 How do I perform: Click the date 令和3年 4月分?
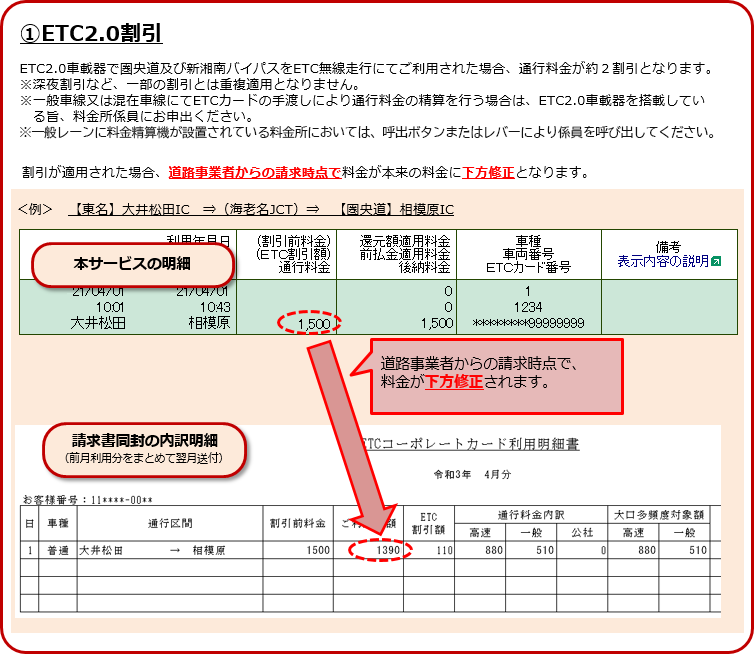(x=472, y=475)
